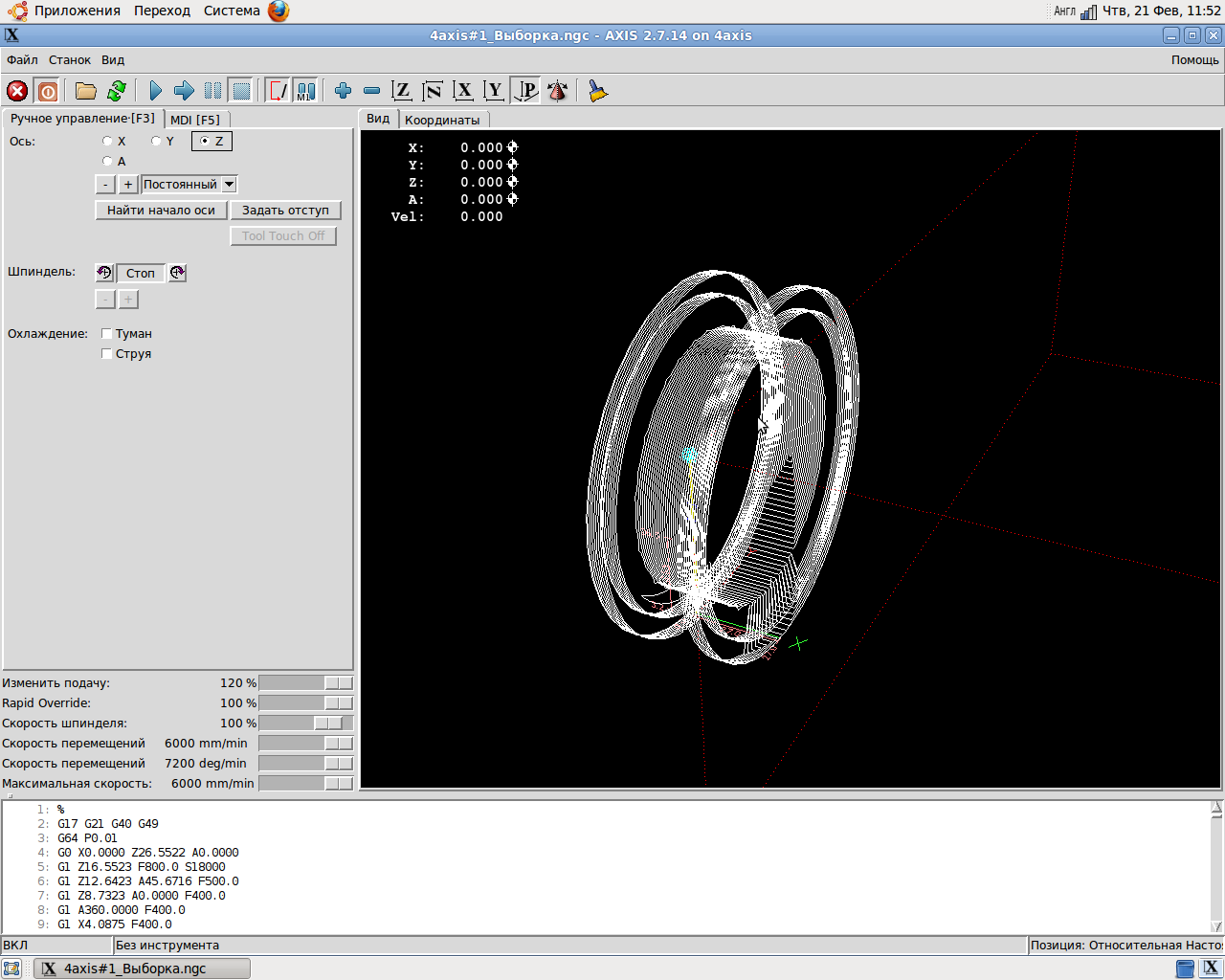
Task: Stop program execution
Action: [241, 91]
